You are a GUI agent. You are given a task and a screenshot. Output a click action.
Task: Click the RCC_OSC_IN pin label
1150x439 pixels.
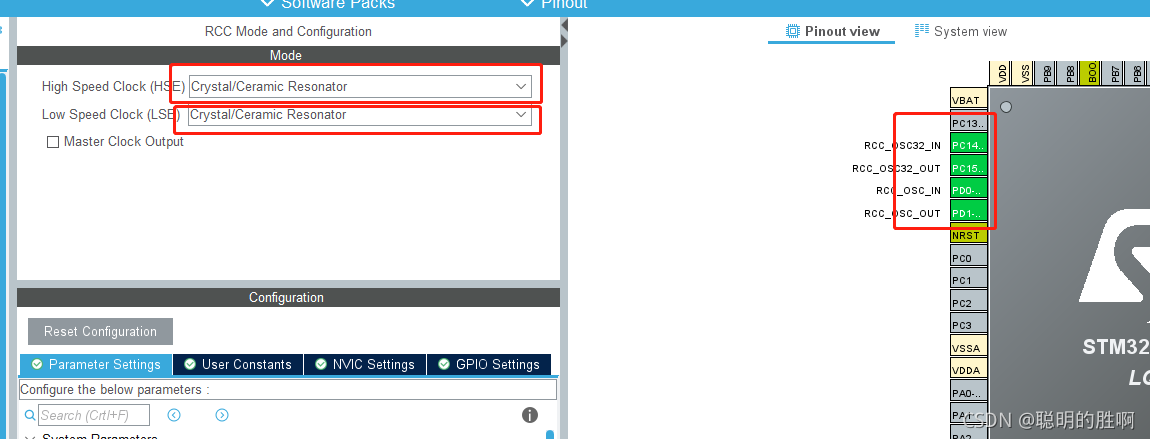coord(908,191)
